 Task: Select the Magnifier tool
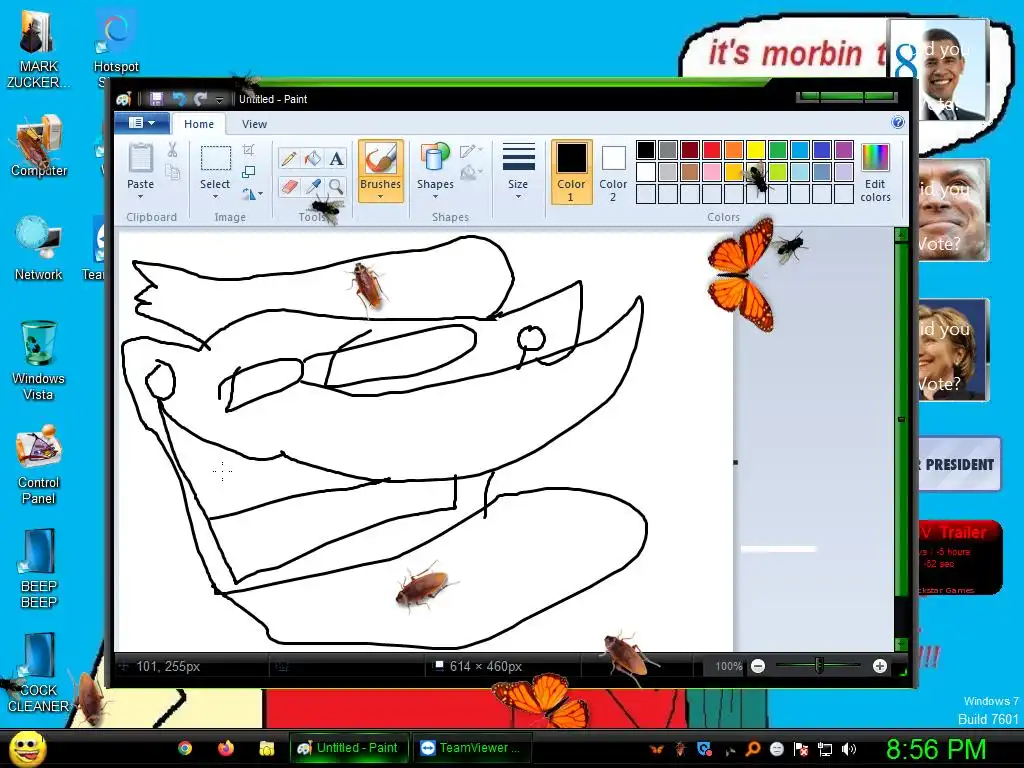336,187
